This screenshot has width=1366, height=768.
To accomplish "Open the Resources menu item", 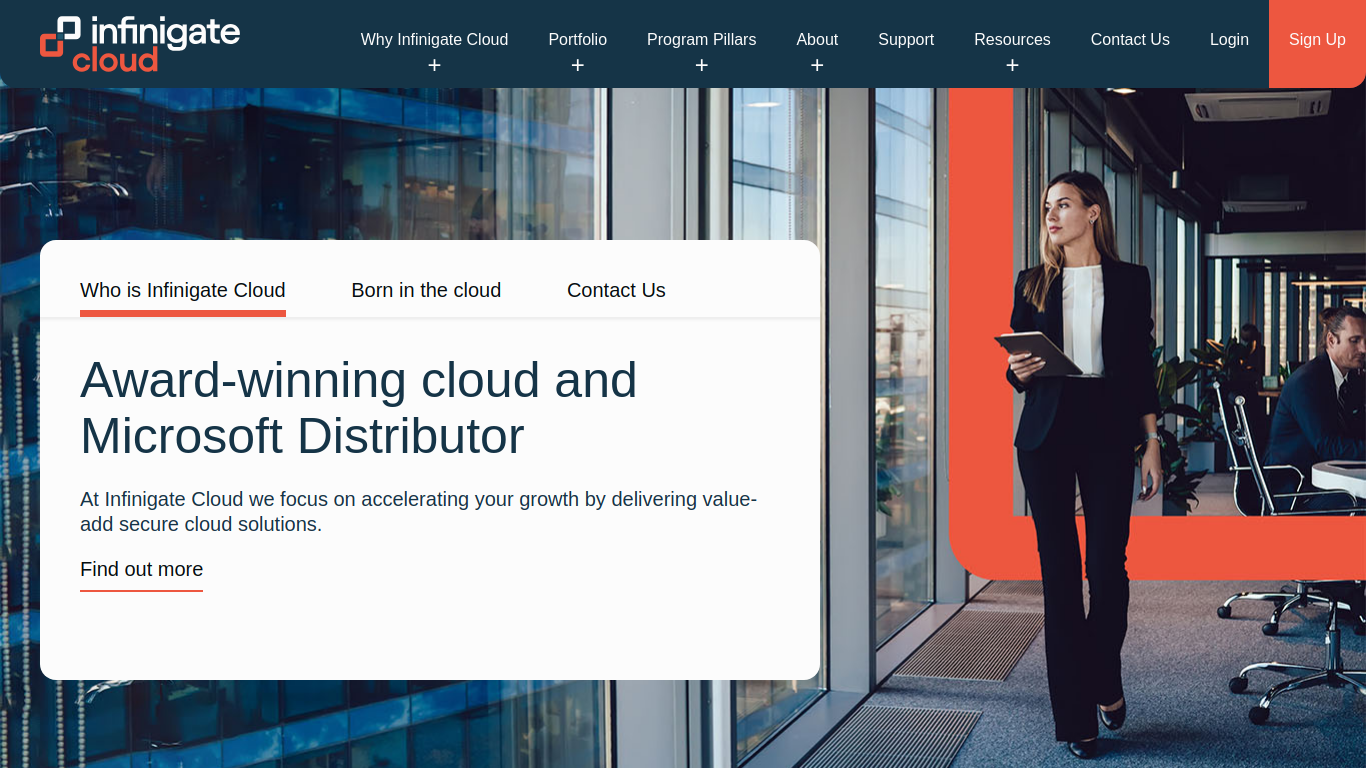I will 1012,40.
